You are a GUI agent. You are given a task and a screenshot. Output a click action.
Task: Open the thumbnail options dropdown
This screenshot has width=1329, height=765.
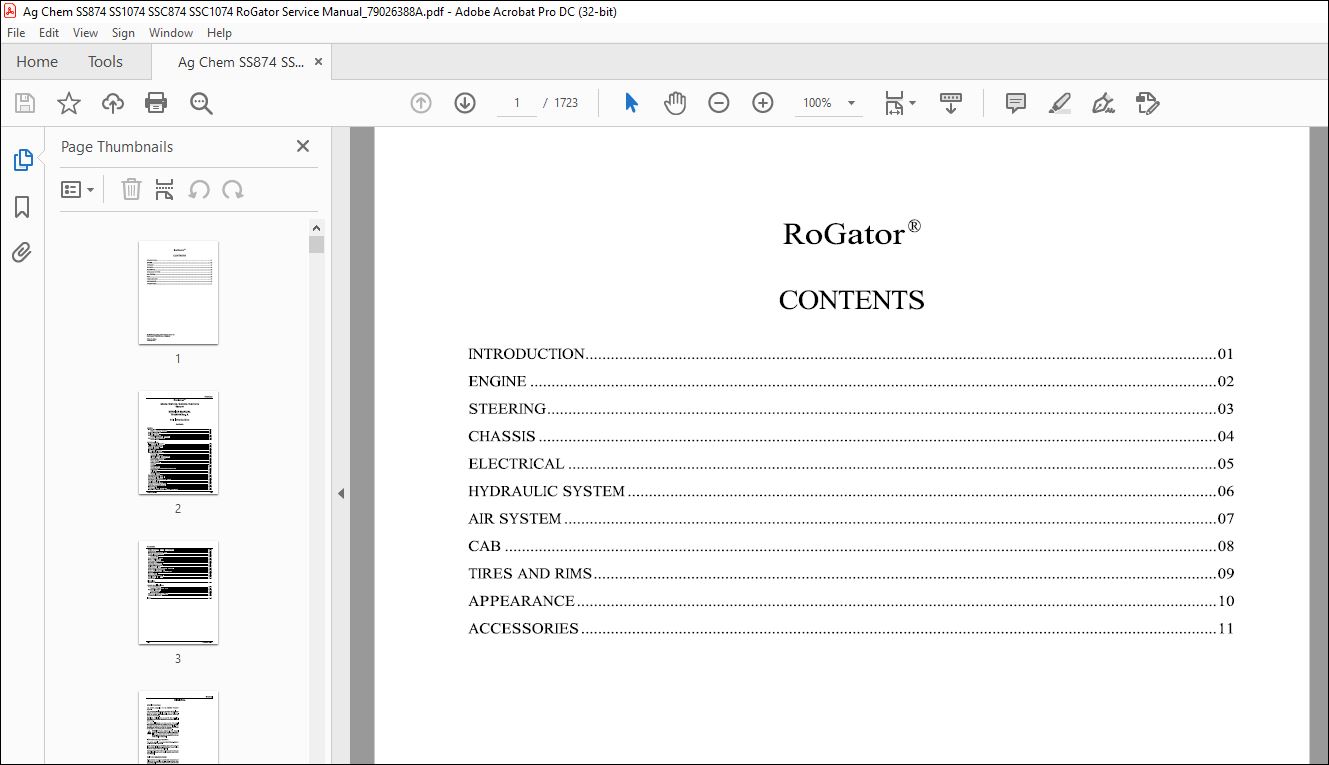[x=77, y=189]
